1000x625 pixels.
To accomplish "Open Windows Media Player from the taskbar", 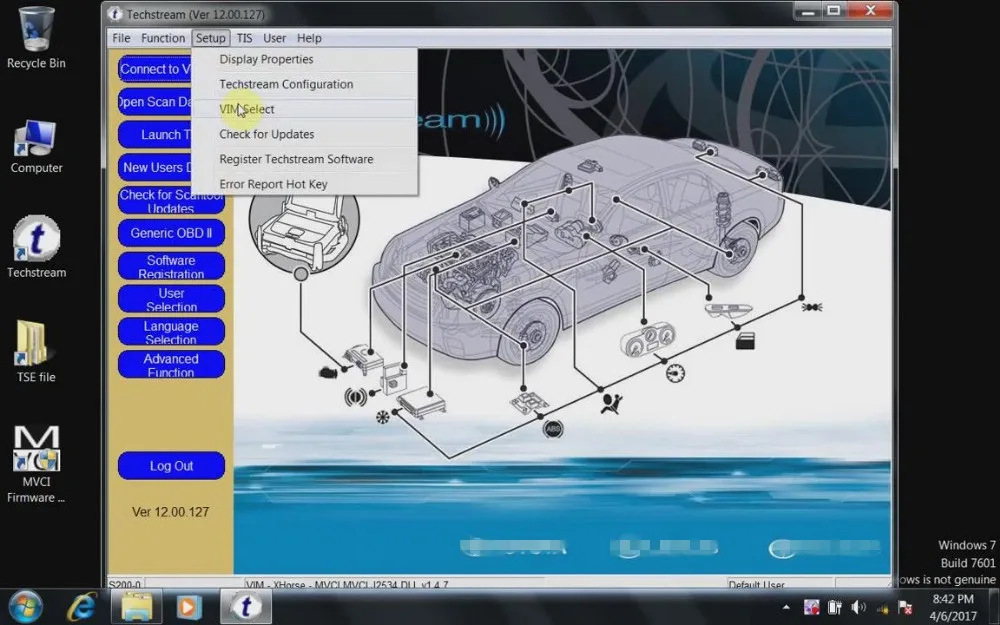I will [189, 607].
